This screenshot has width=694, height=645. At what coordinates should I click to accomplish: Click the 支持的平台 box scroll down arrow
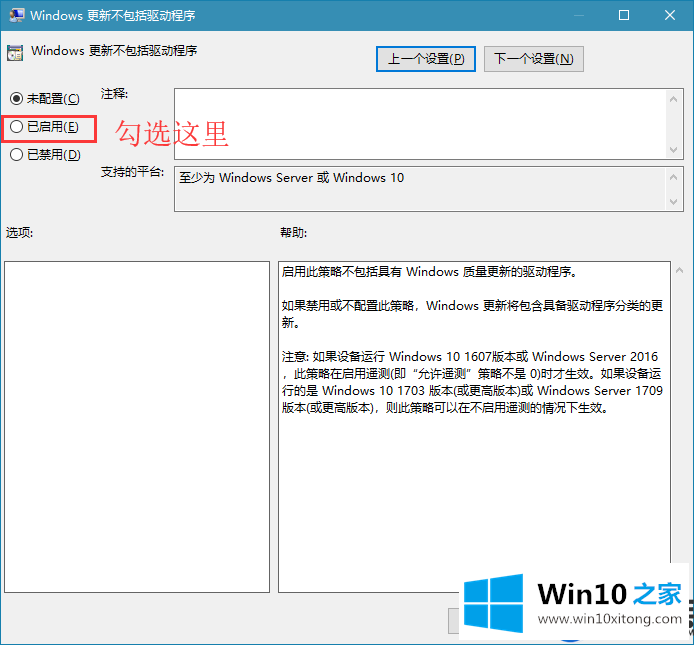[674, 202]
